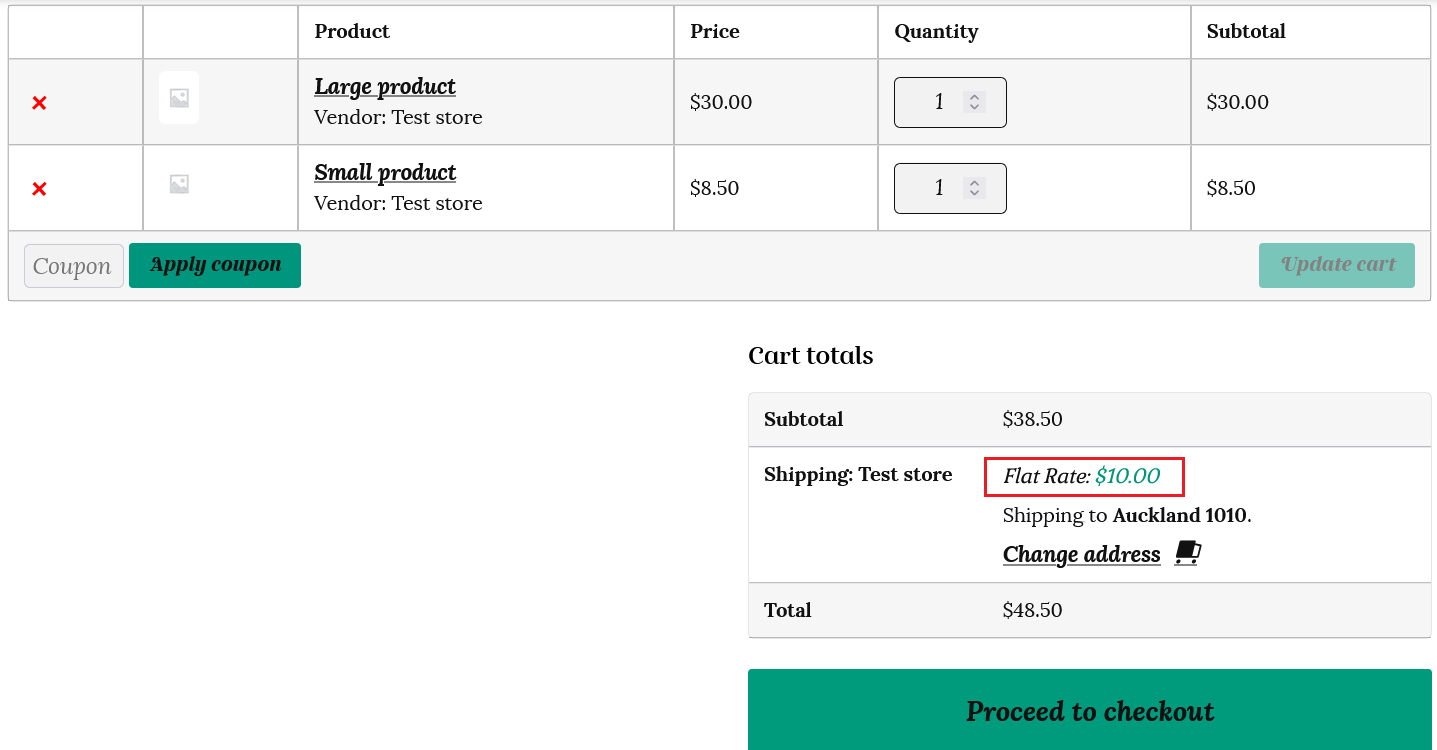This screenshot has width=1437, height=750.
Task: Remove Large product from the cart
Action: click(39, 103)
